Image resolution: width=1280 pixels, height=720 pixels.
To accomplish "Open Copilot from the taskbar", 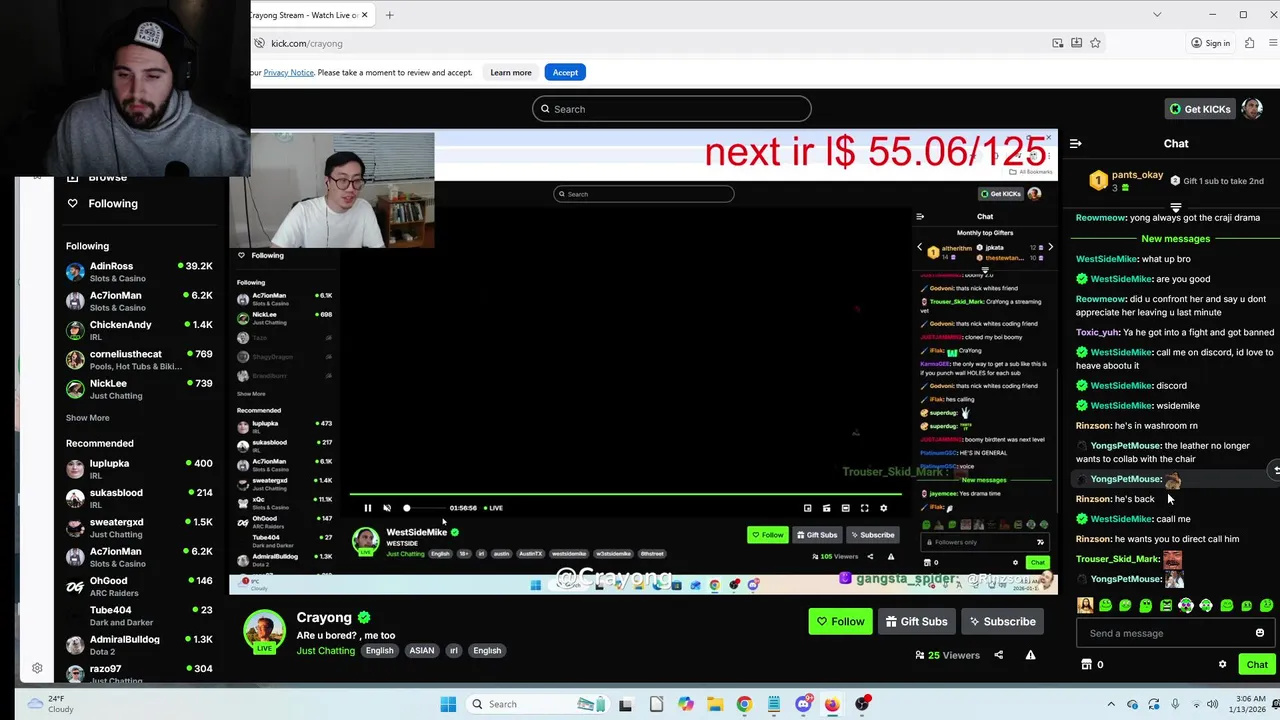I will pos(685,704).
